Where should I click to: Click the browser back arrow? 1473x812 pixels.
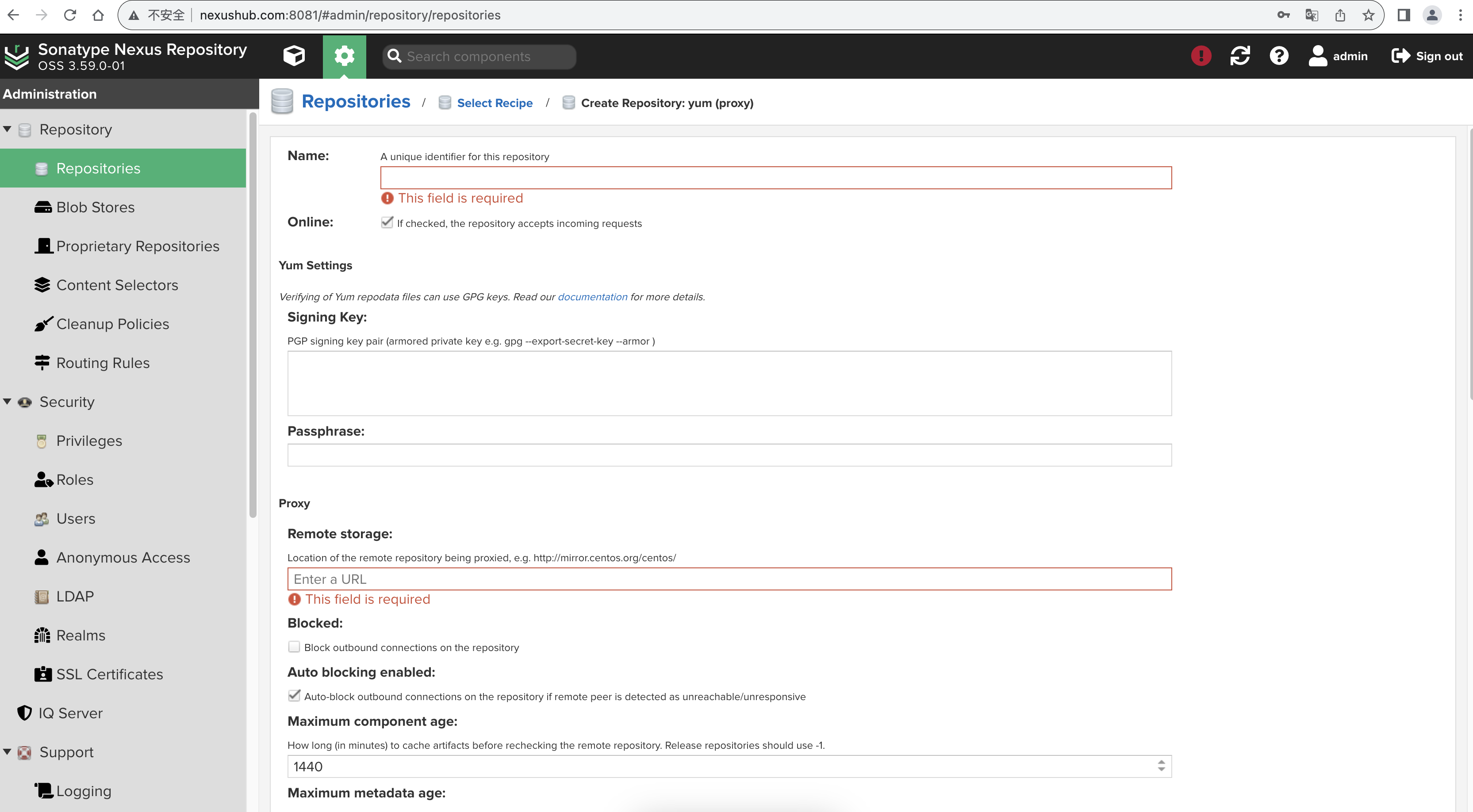point(14,15)
